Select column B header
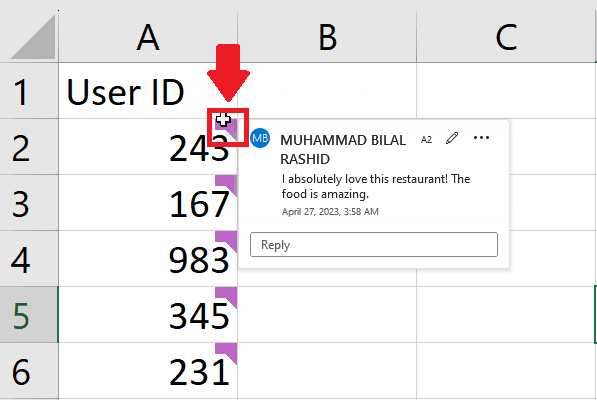 pos(327,37)
